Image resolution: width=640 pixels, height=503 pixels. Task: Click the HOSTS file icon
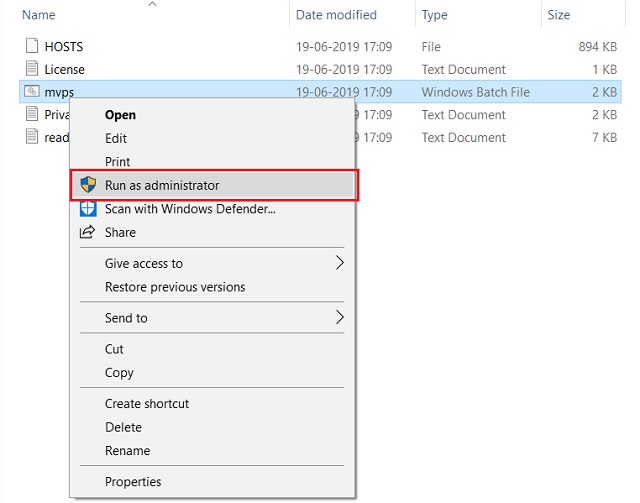pos(32,46)
